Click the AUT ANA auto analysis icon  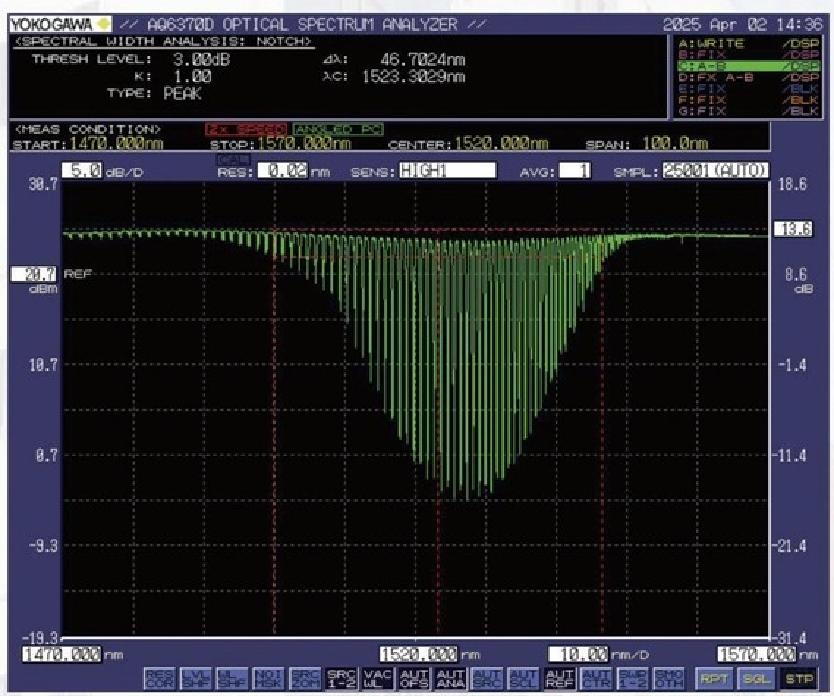pyautogui.click(x=450, y=679)
